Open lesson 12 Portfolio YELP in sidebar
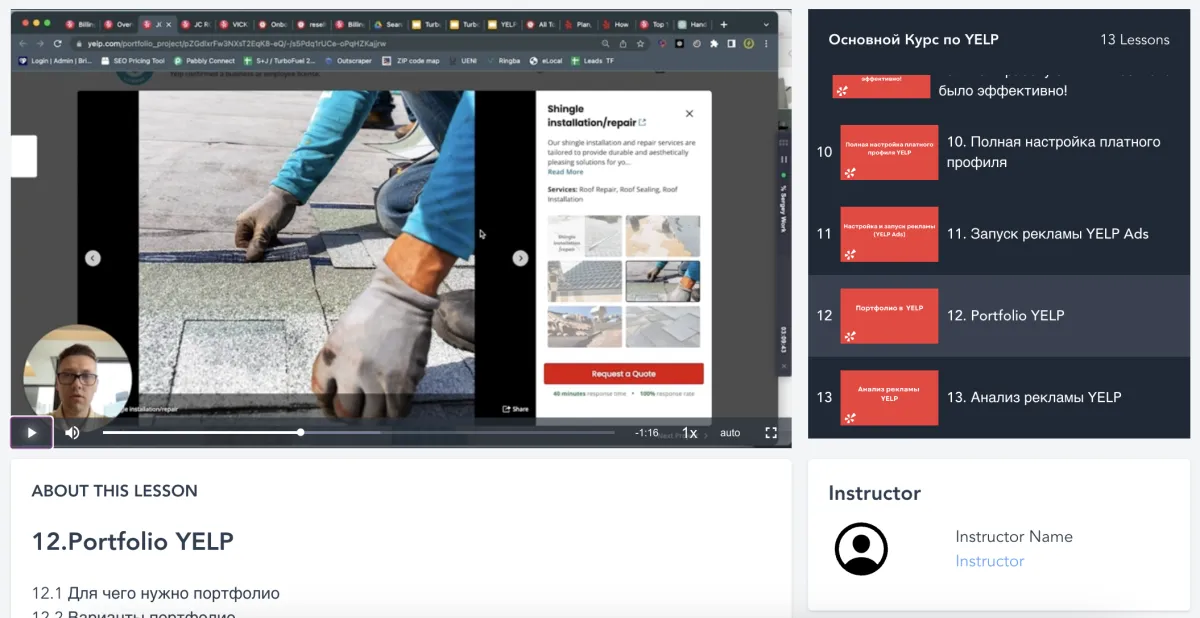The height and width of the screenshot is (618, 1200). click(x=999, y=316)
